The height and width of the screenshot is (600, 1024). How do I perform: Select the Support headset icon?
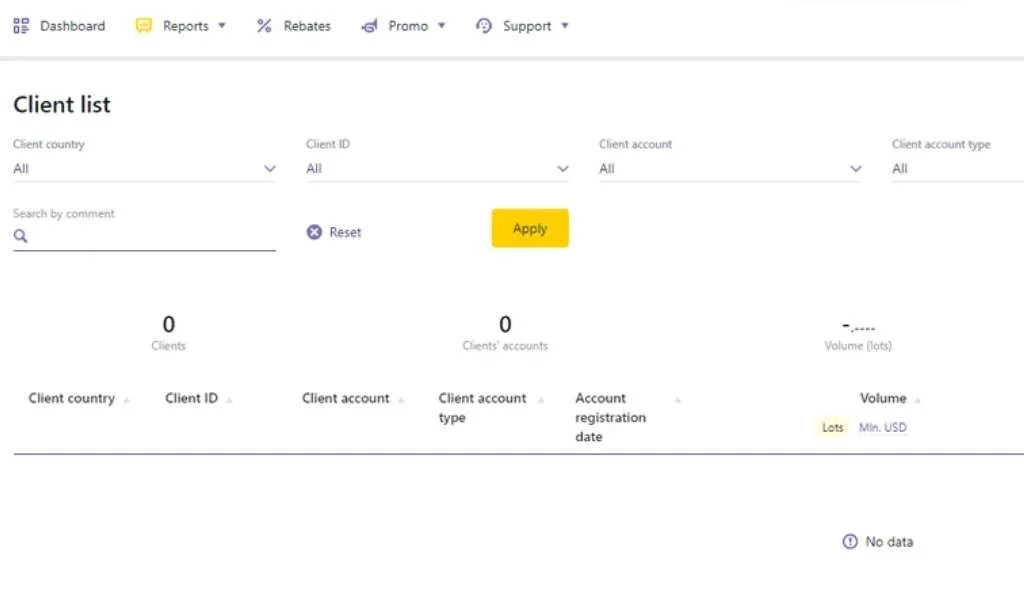[485, 26]
